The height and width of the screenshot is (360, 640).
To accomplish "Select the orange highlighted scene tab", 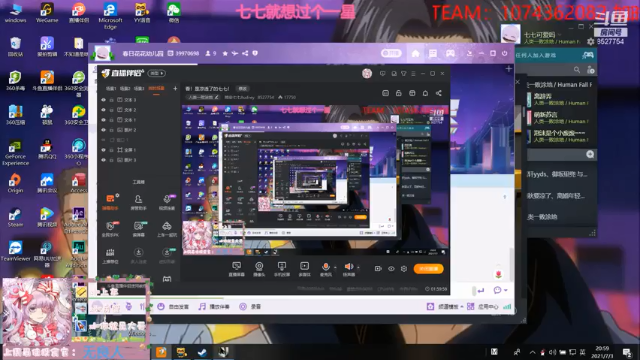I will 156,89.
